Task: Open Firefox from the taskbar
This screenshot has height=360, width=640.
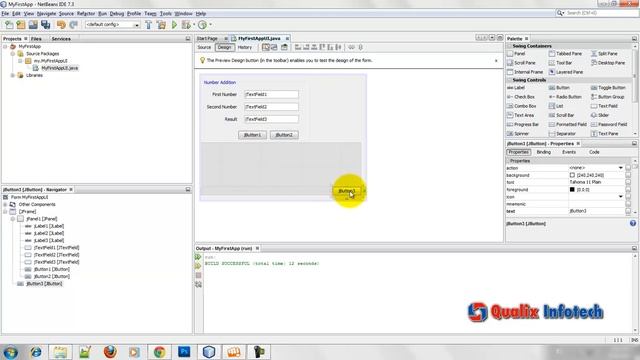Action: click(x=110, y=352)
